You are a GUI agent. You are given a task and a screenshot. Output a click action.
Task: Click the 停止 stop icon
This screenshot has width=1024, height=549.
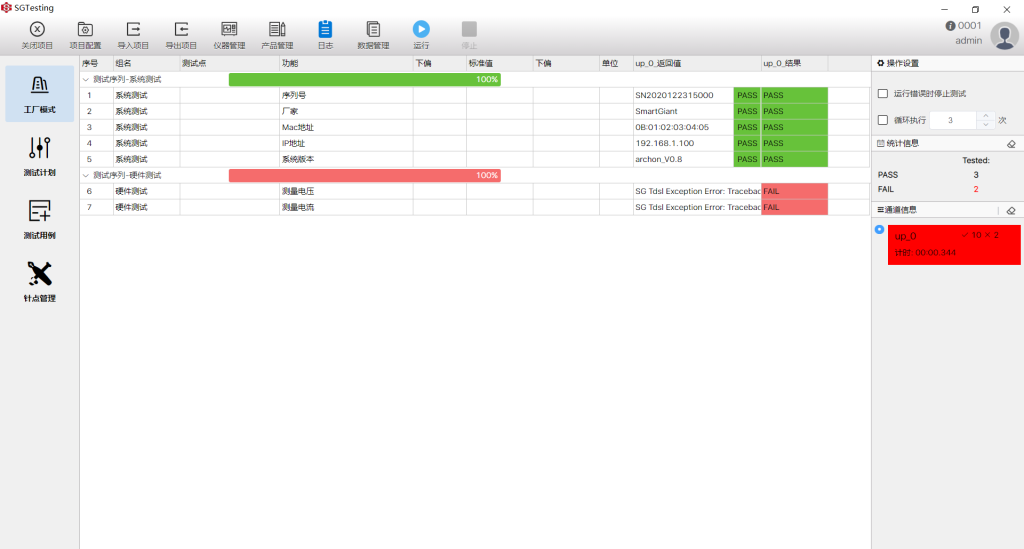coord(469,29)
